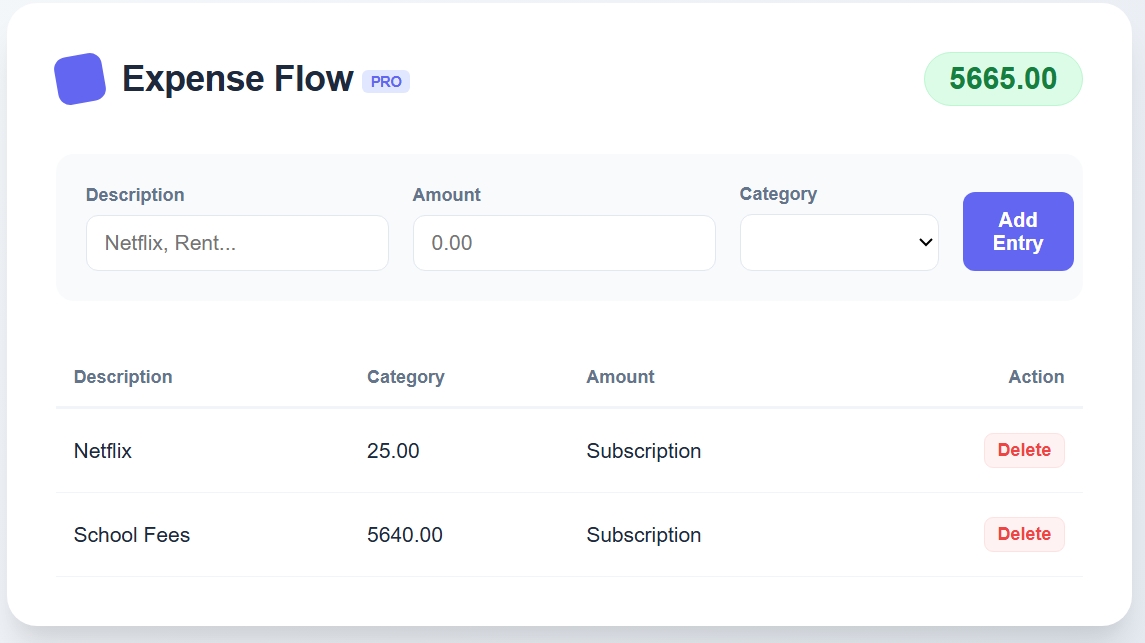Viewport: 1145px width, 643px height.
Task: Click the 25.00 value in the Netflix row
Action: click(393, 451)
